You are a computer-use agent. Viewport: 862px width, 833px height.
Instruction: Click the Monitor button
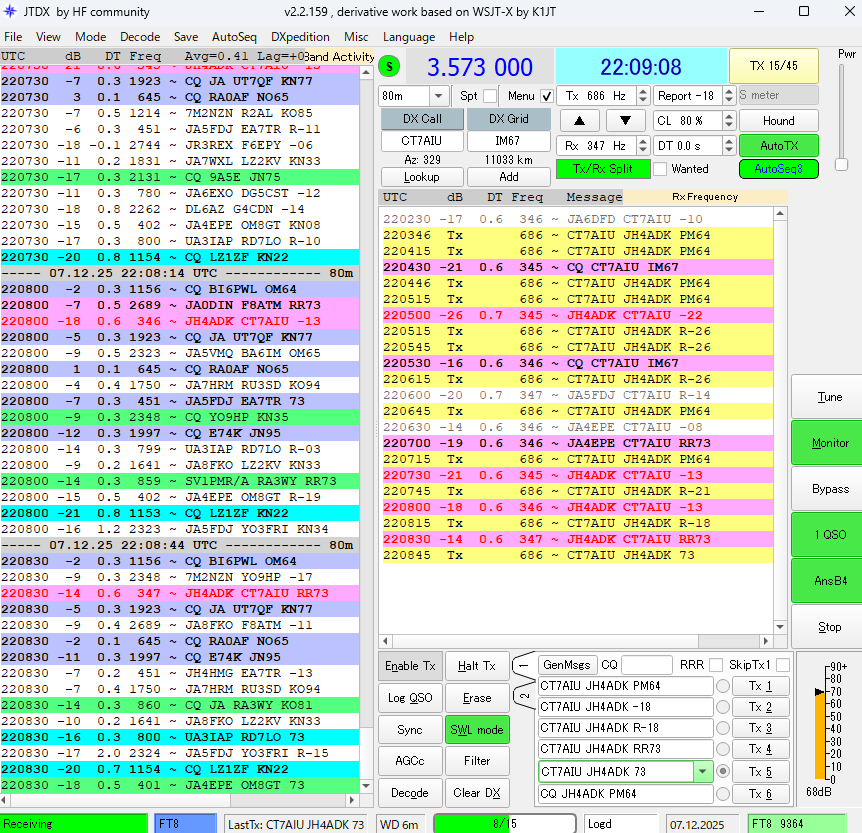click(829, 443)
